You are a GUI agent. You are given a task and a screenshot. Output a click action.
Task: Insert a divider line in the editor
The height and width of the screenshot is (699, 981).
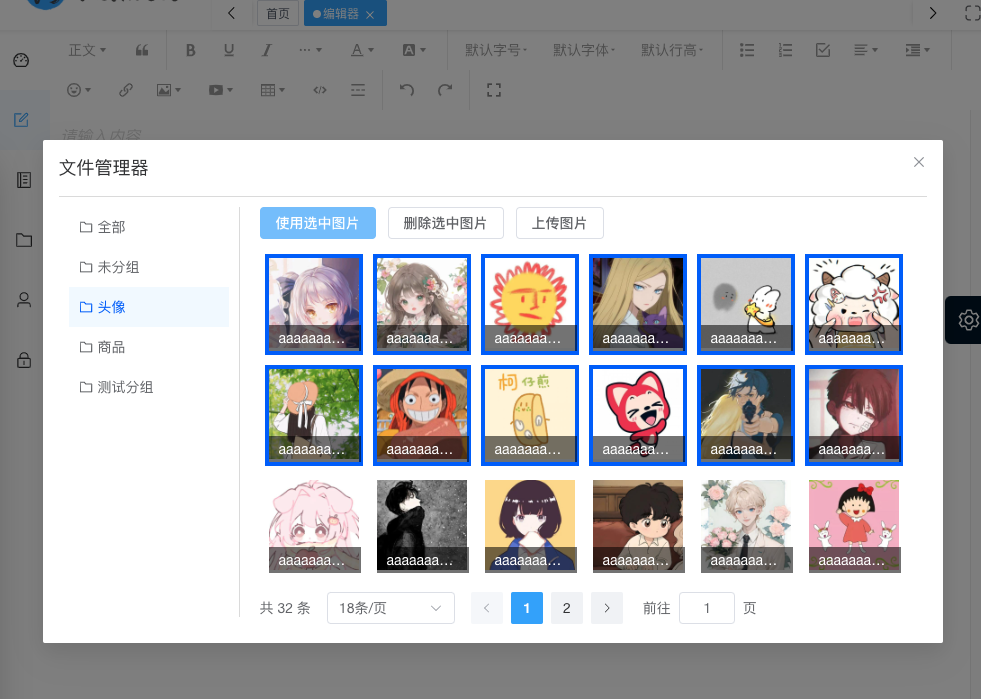click(x=358, y=90)
